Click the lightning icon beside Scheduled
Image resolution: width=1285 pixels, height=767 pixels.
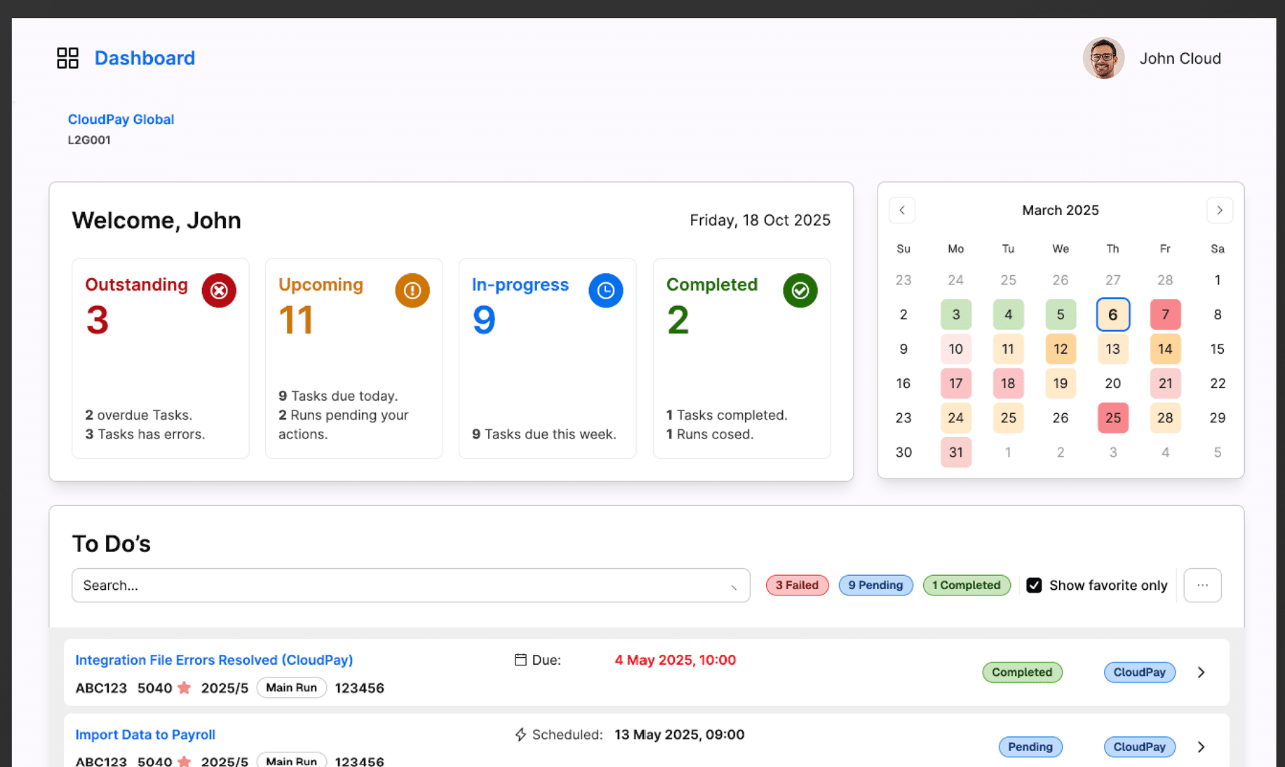[x=520, y=735]
